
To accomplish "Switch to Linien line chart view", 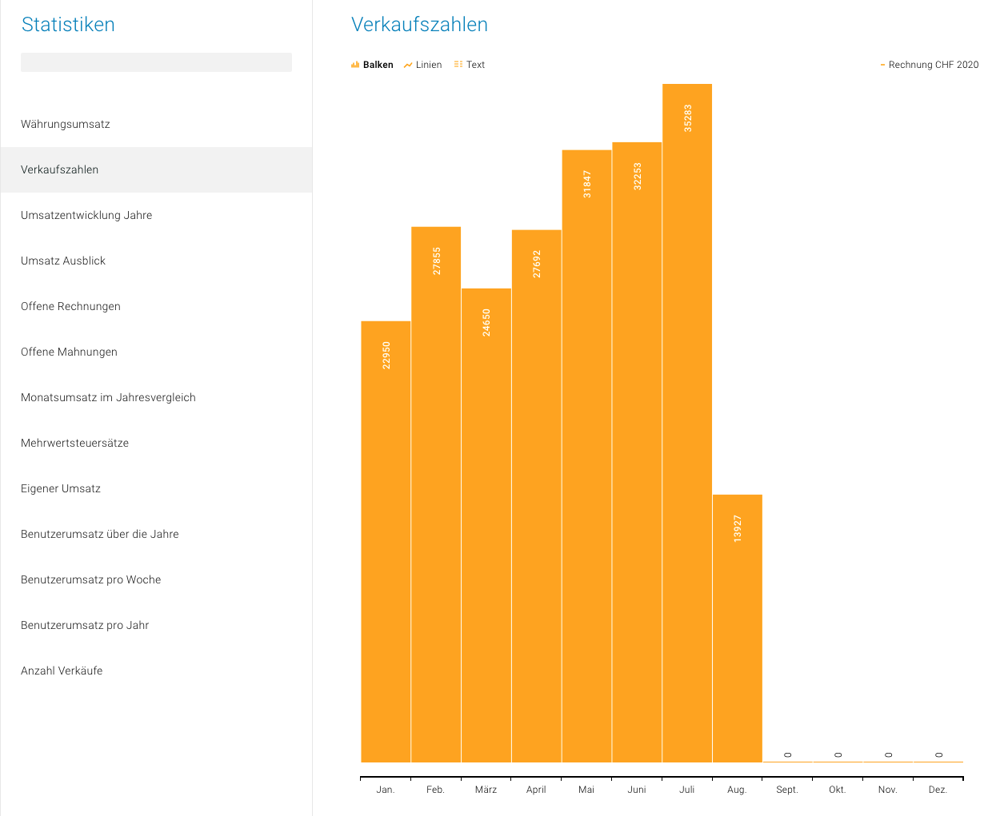I will click(423, 65).
